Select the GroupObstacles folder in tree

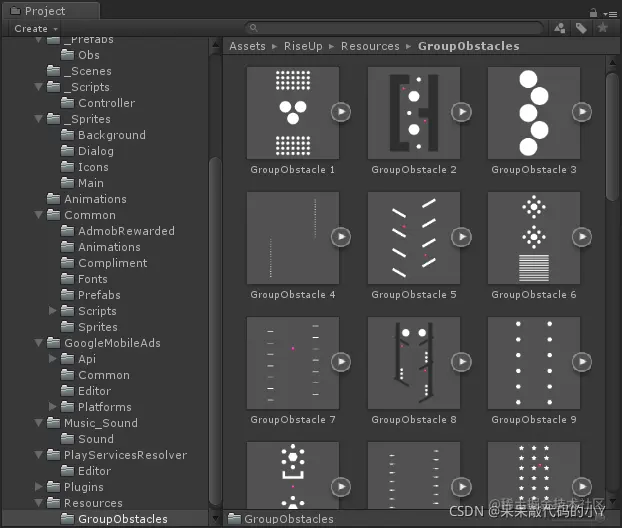point(114,519)
